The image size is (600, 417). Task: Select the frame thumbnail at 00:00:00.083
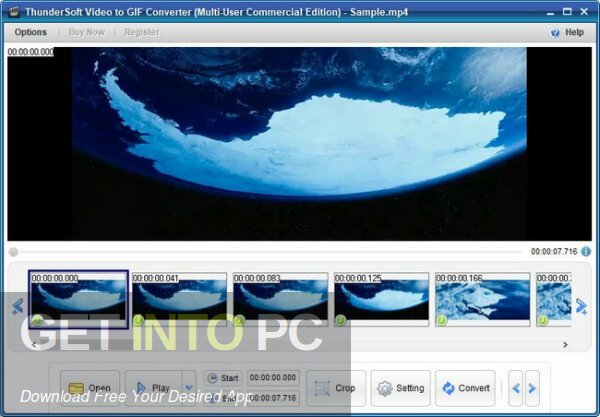(x=280, y=299)
